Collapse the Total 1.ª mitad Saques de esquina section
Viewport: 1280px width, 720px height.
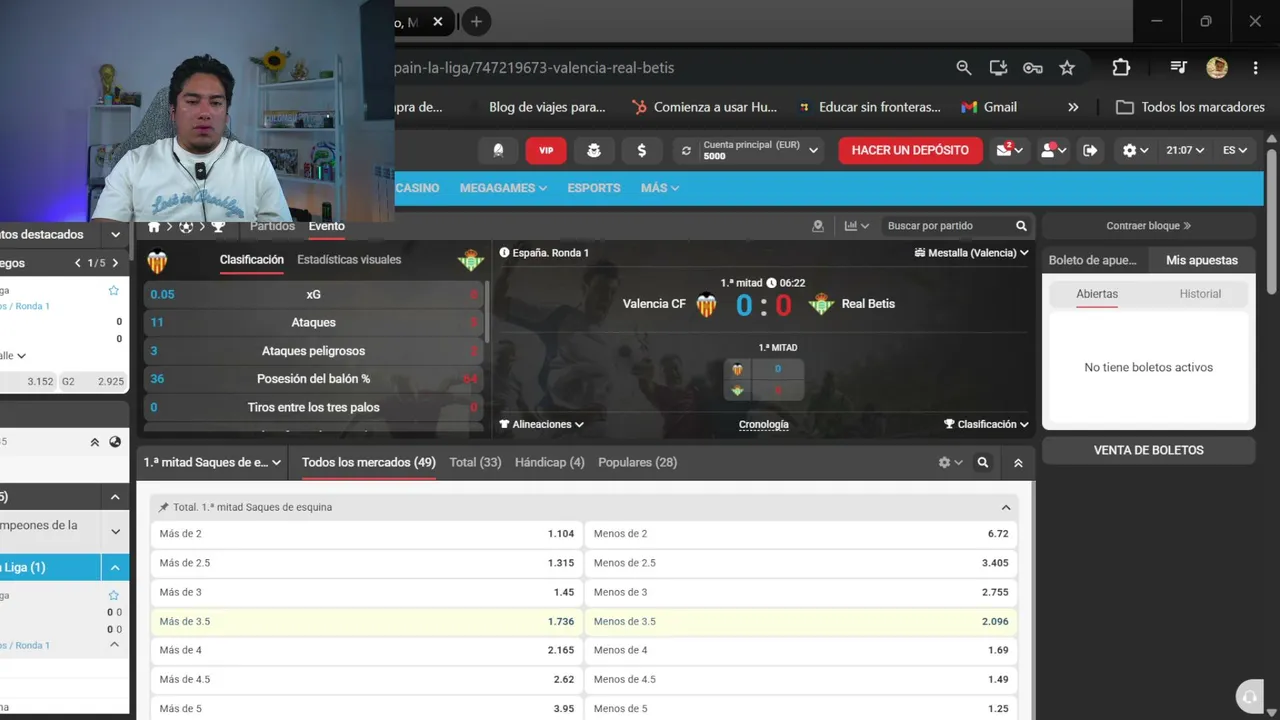1006,507
